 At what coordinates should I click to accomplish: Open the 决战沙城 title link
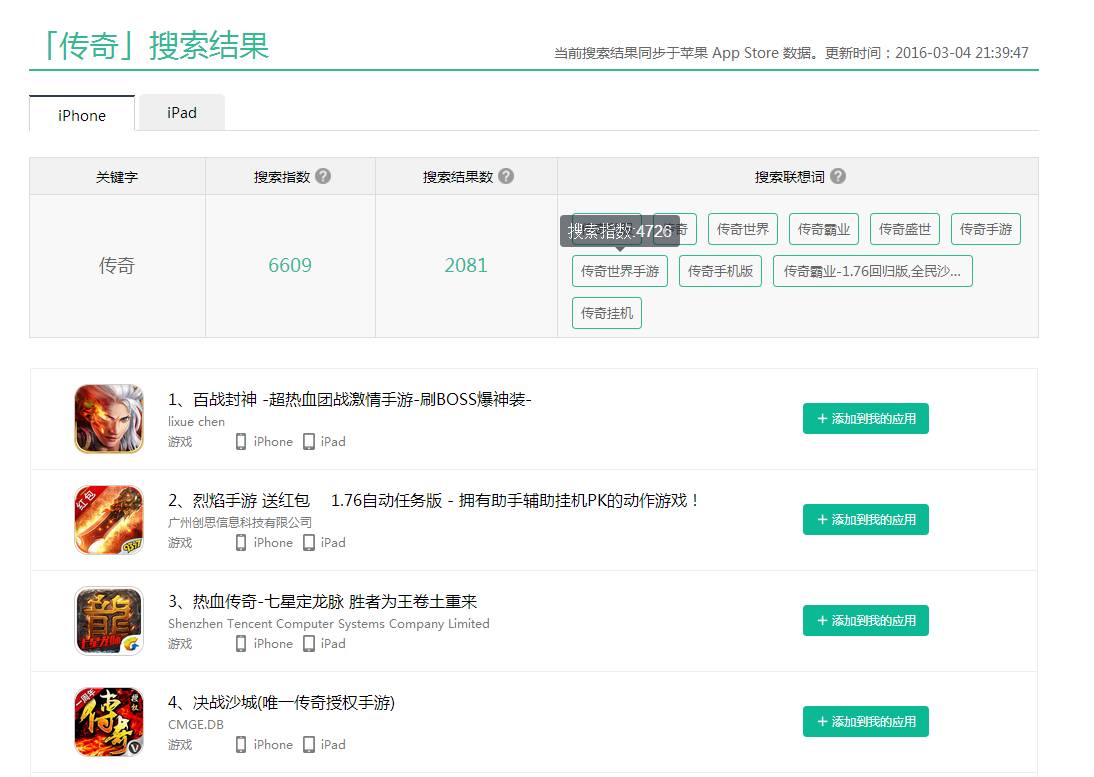[281, 703]
